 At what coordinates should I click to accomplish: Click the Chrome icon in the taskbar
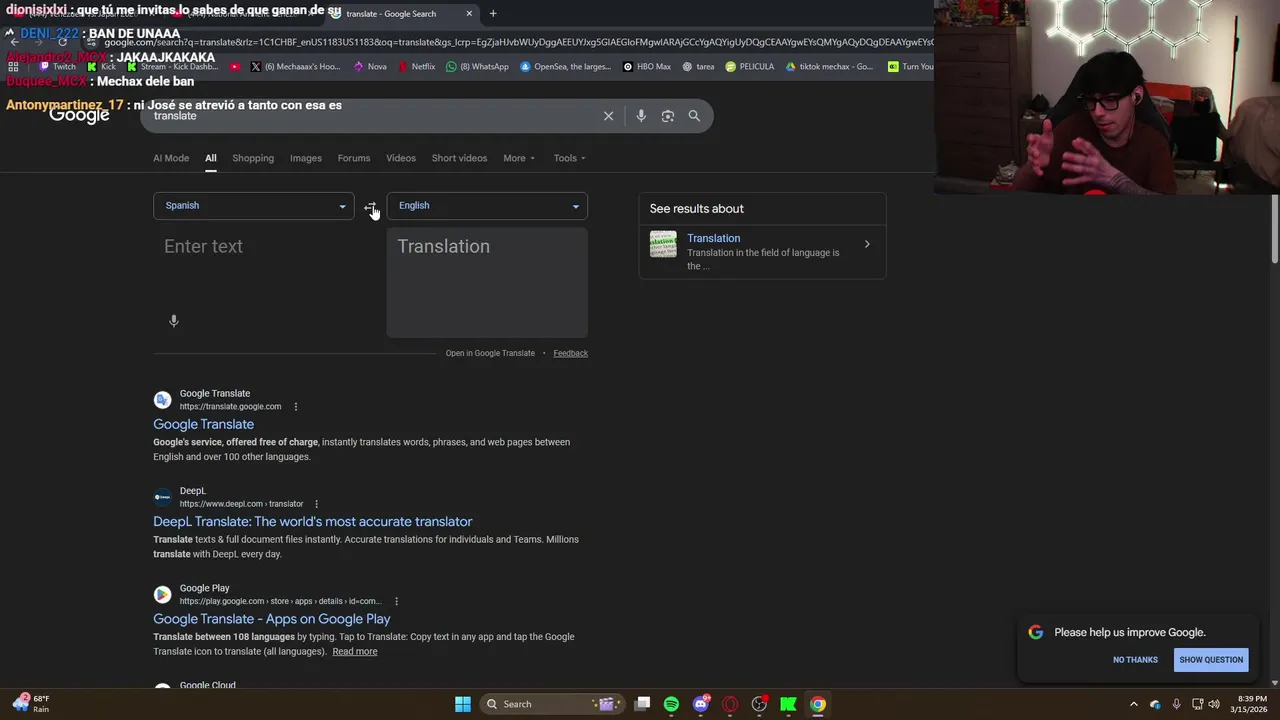point(818,704)
